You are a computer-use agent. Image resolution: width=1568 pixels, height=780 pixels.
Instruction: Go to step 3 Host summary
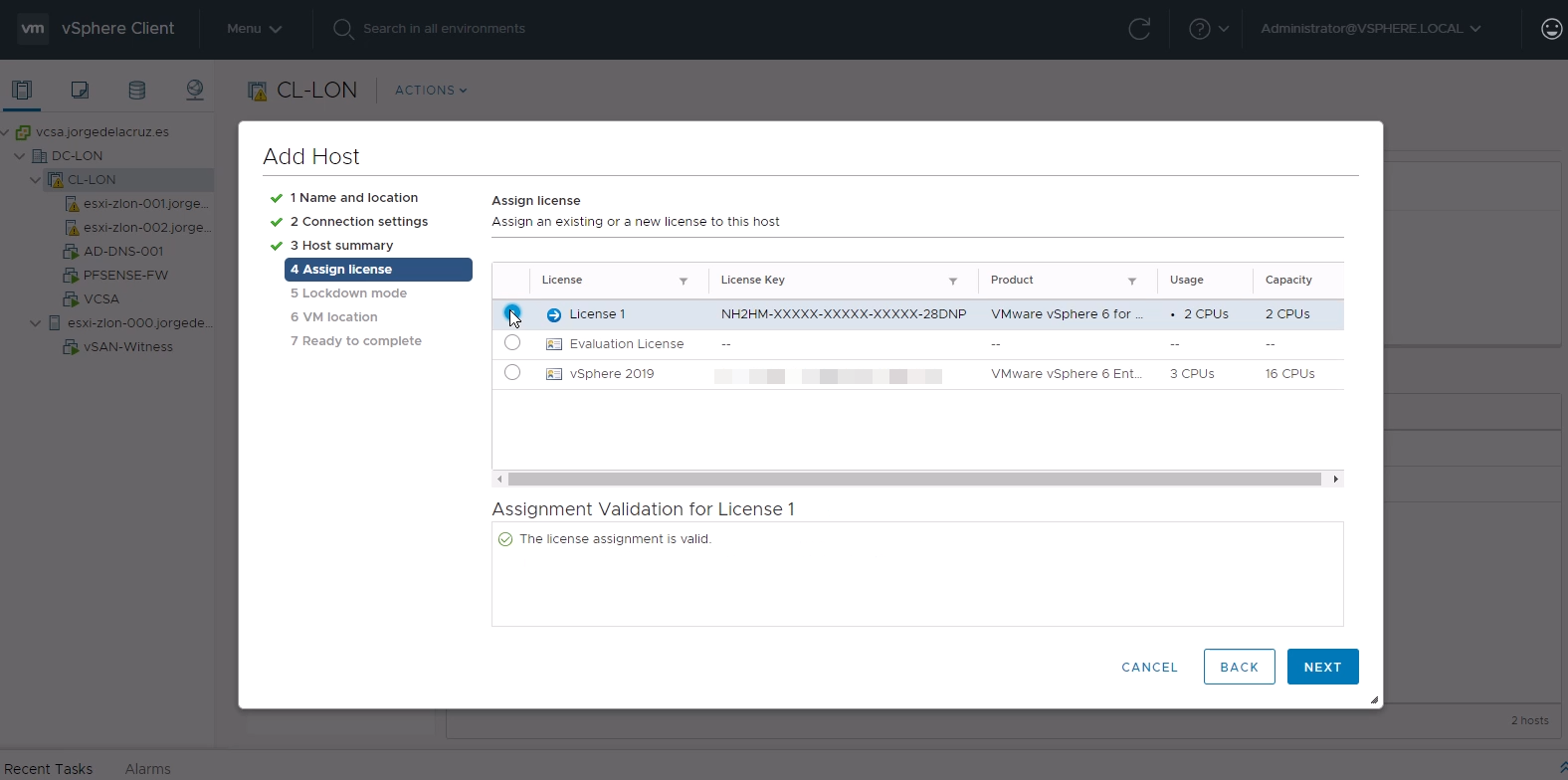click(x=341, y=246)
